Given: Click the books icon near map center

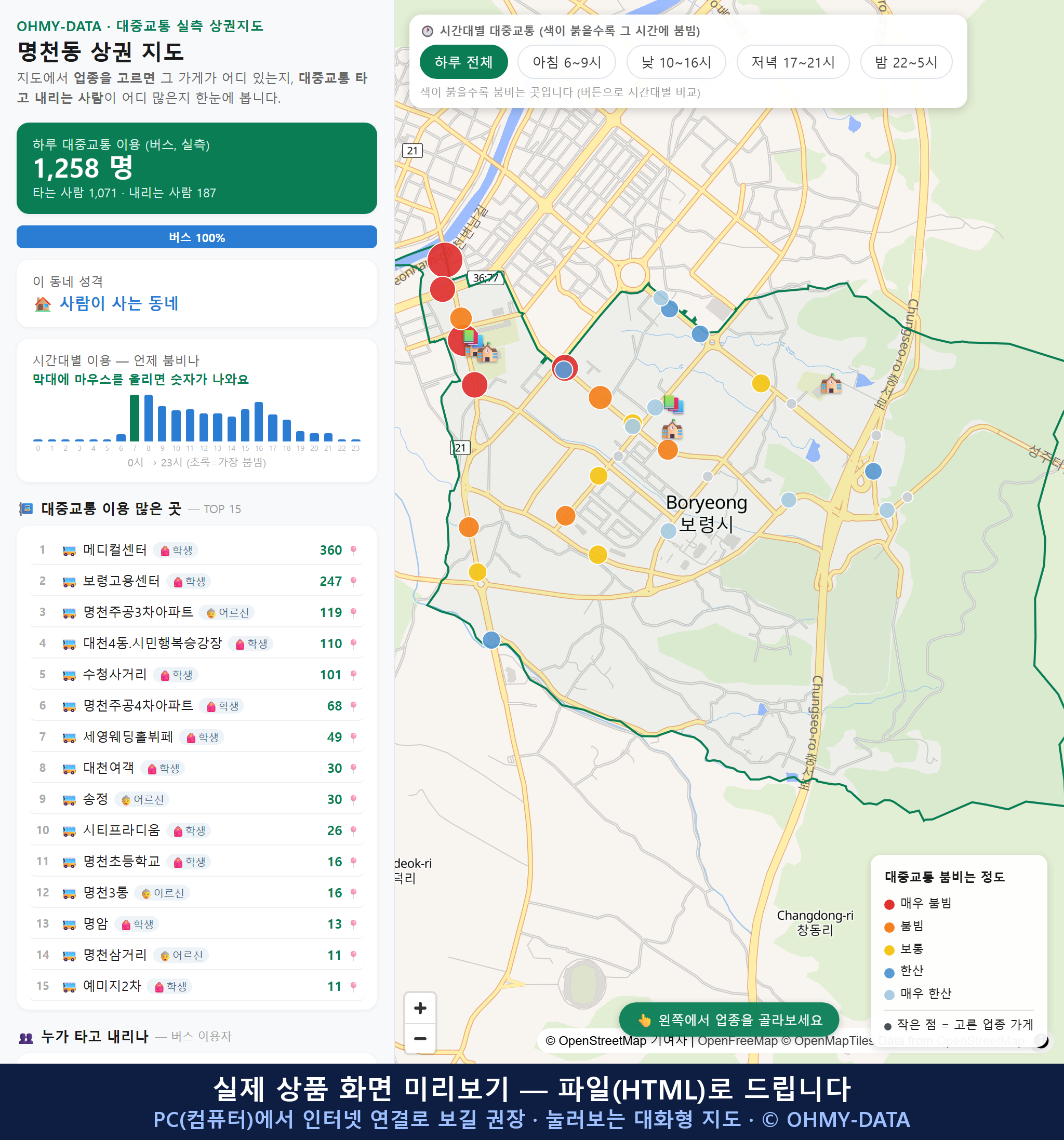Looking at the screenshot, I should point(673,404).
